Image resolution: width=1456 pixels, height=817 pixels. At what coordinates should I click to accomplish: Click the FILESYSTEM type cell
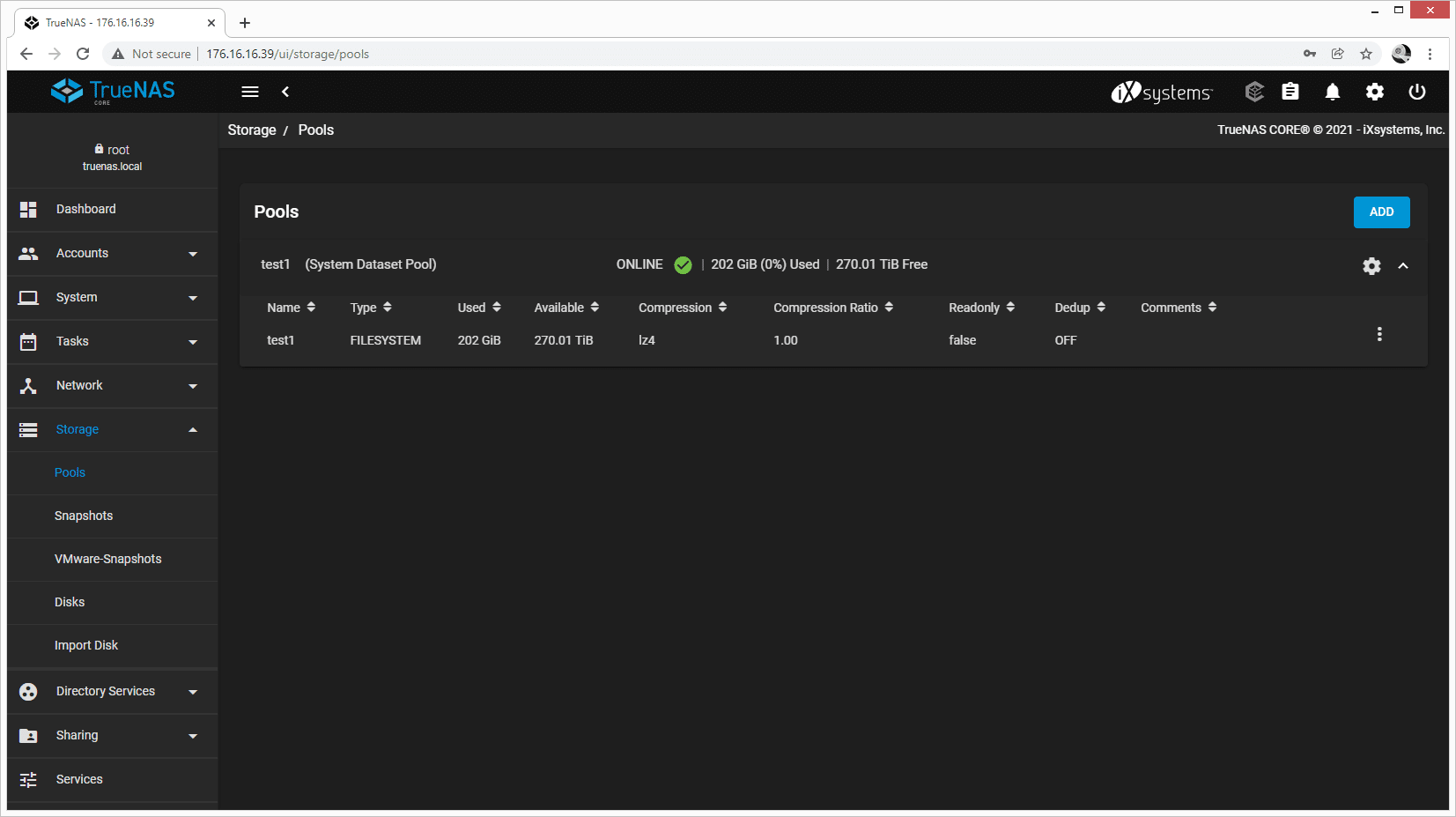click(x=386, y=340)
